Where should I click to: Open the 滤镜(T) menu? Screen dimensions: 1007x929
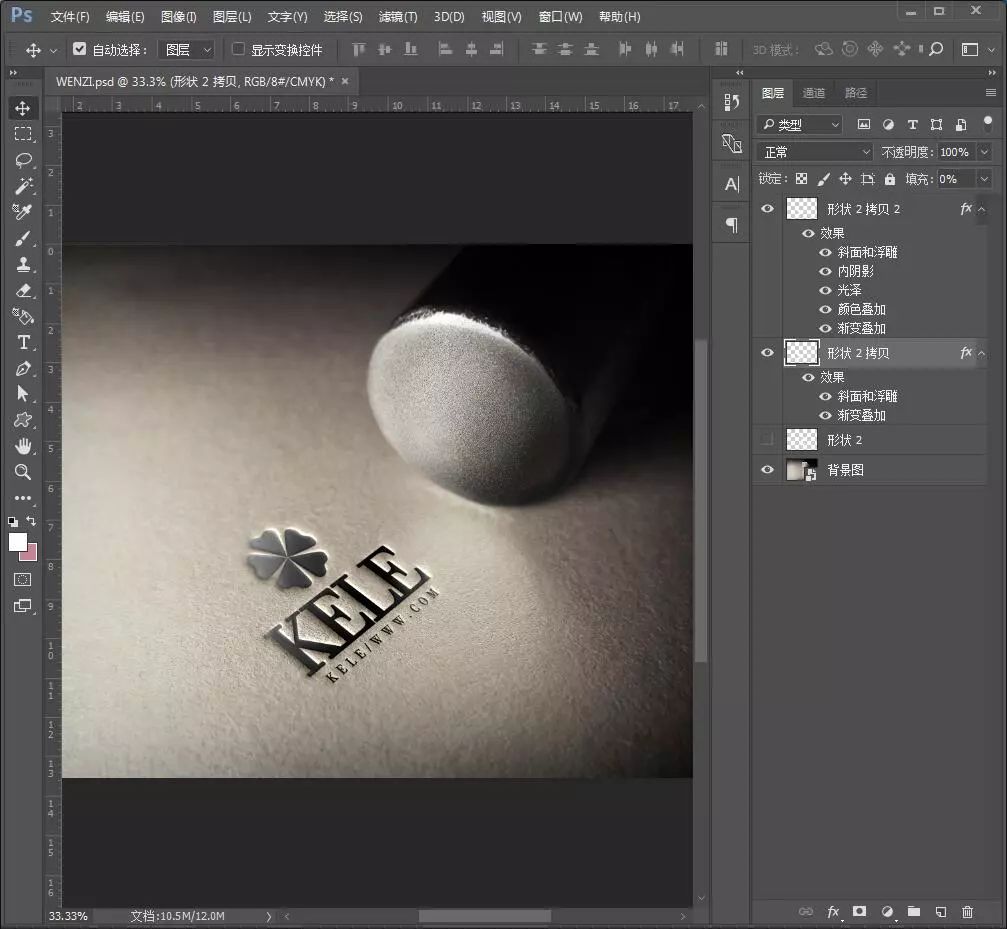pos(398,17)
